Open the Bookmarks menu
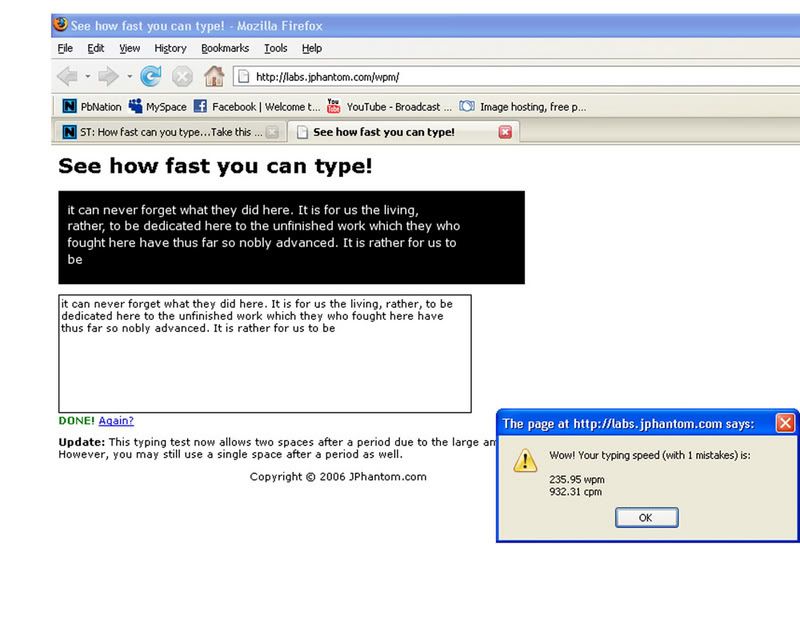Screen dimensions: 800x640 [225, 48]
